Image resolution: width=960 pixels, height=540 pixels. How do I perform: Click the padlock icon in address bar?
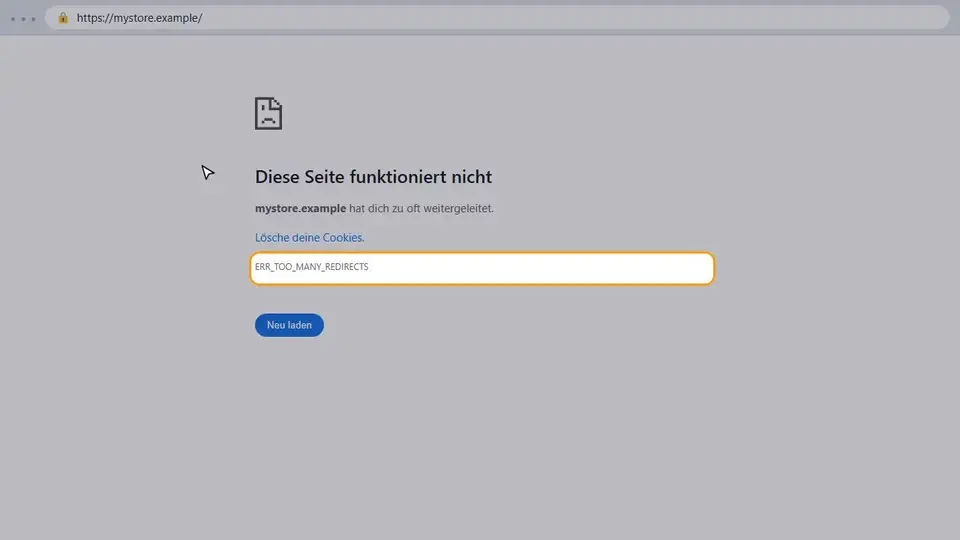(x=63, y=18)
